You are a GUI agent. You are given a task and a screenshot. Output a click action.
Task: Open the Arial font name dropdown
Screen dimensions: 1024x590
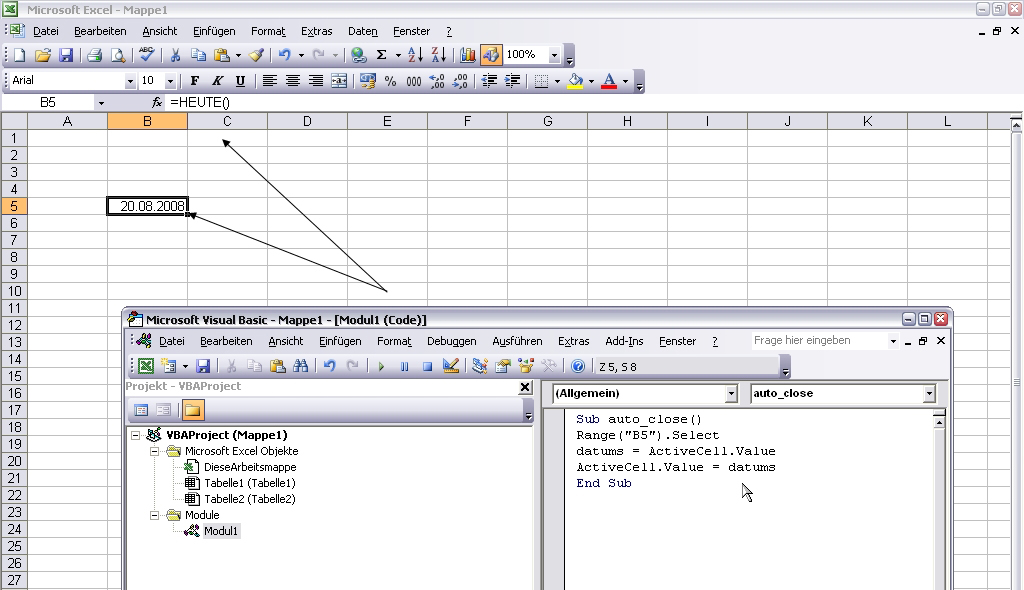point(129,81)
